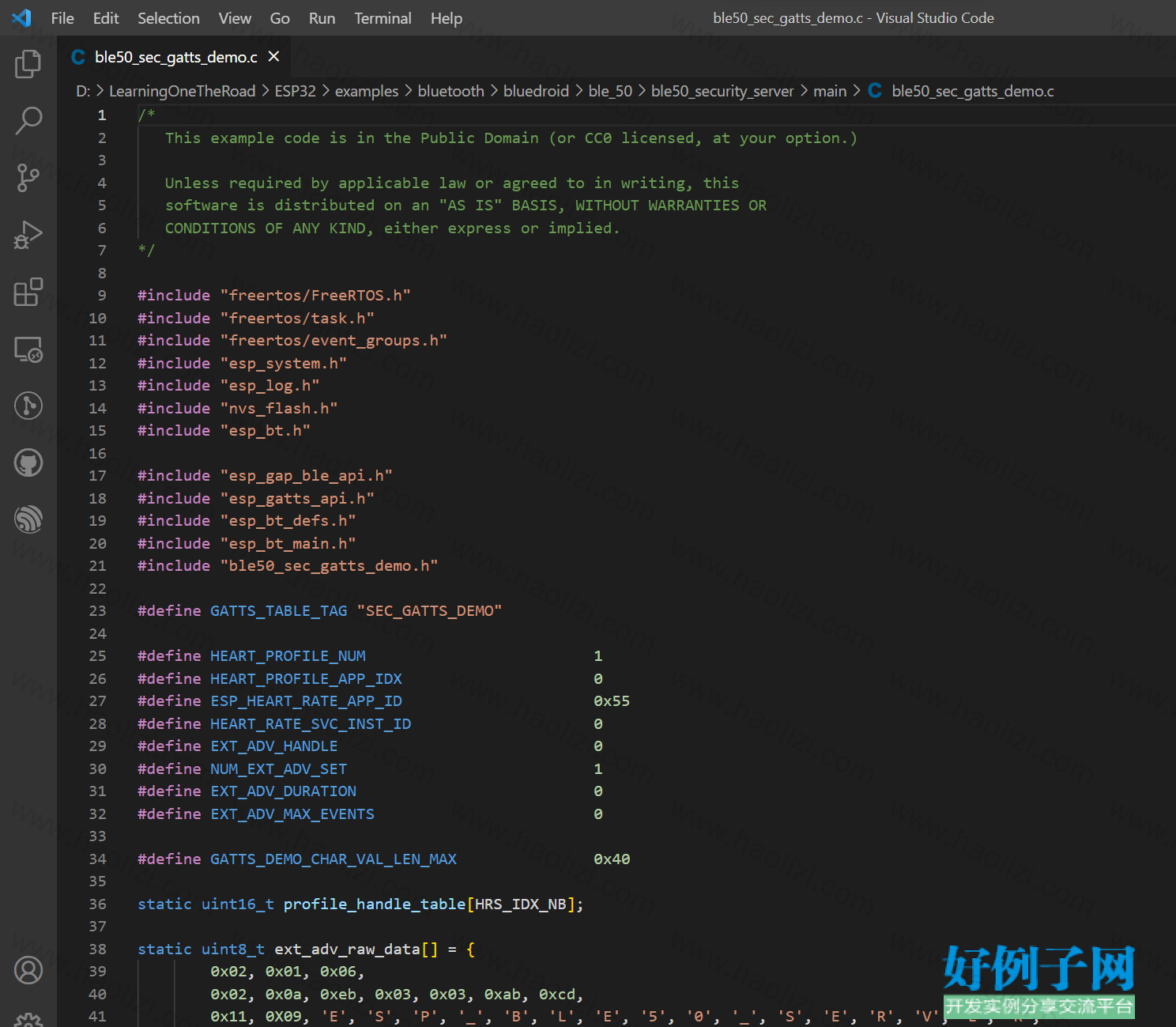The width and height of the screenshot is (1176, 1027).
Task: Open the View menu
Action: [x=235, y=18]
